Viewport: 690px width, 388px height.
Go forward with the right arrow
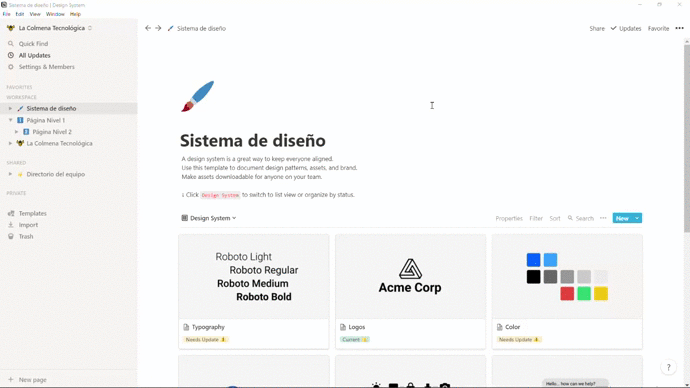point(158,28)
